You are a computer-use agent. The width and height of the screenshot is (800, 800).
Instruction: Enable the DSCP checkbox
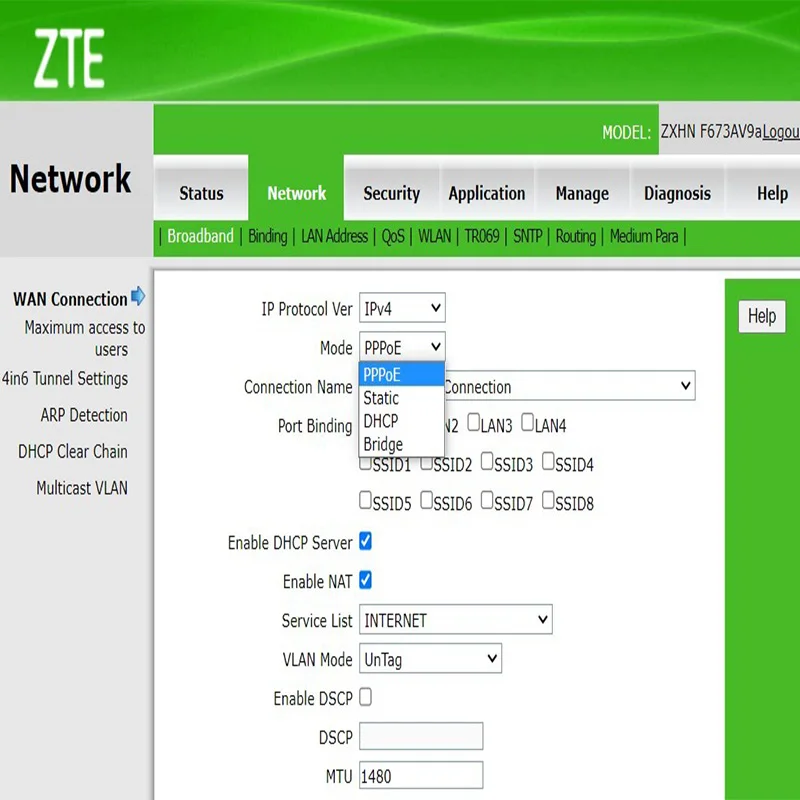click(x=366, y=698)
